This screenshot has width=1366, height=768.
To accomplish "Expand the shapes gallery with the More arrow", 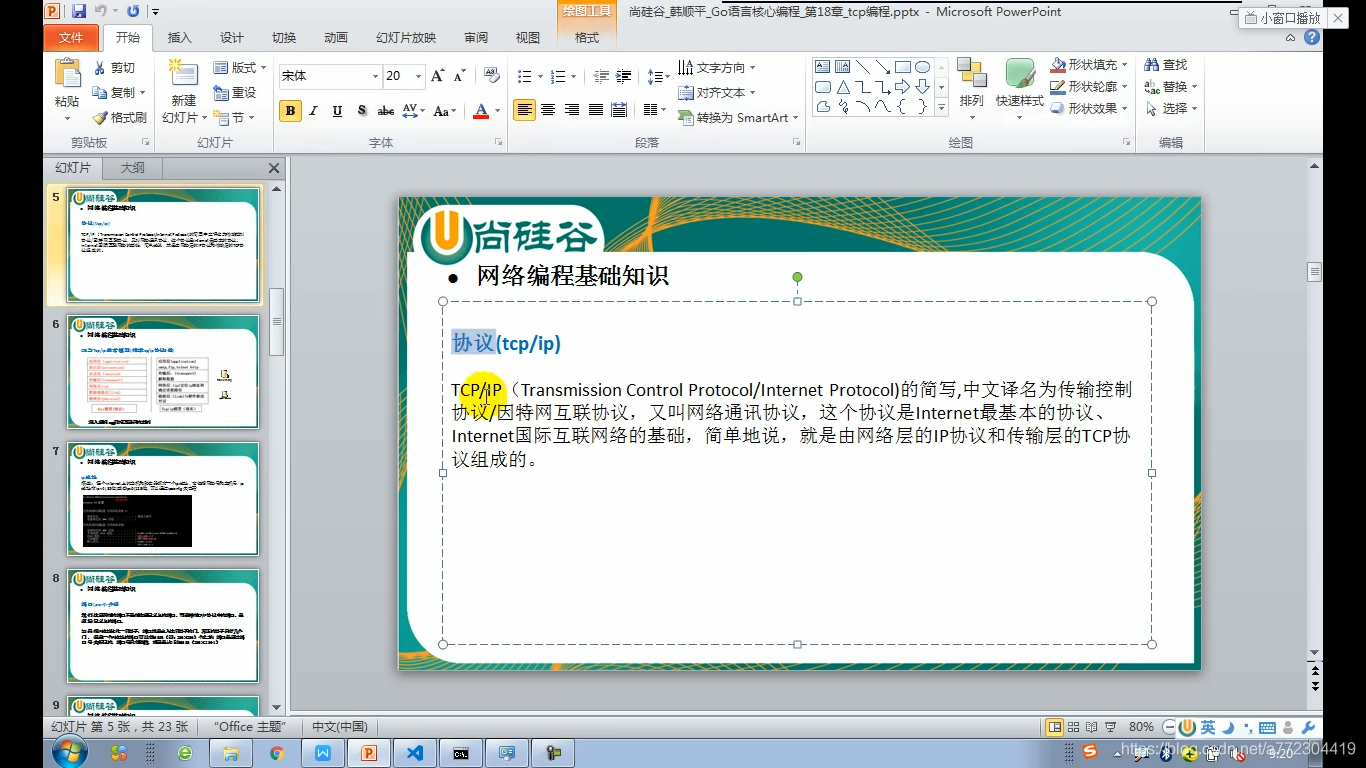I will (941, 108).
